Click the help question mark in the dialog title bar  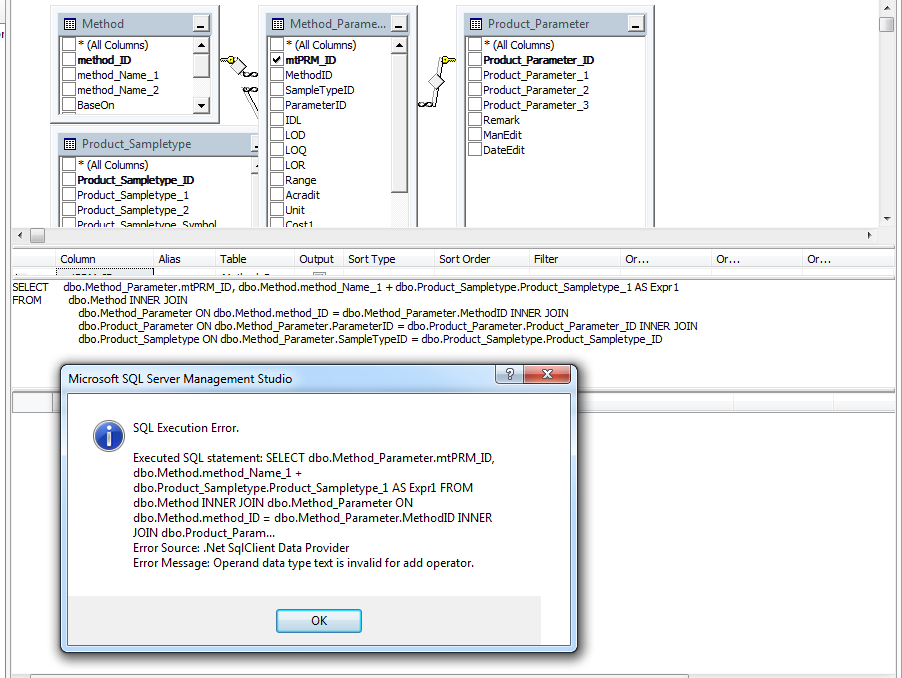pyautogui.click(x=509, y=374)
